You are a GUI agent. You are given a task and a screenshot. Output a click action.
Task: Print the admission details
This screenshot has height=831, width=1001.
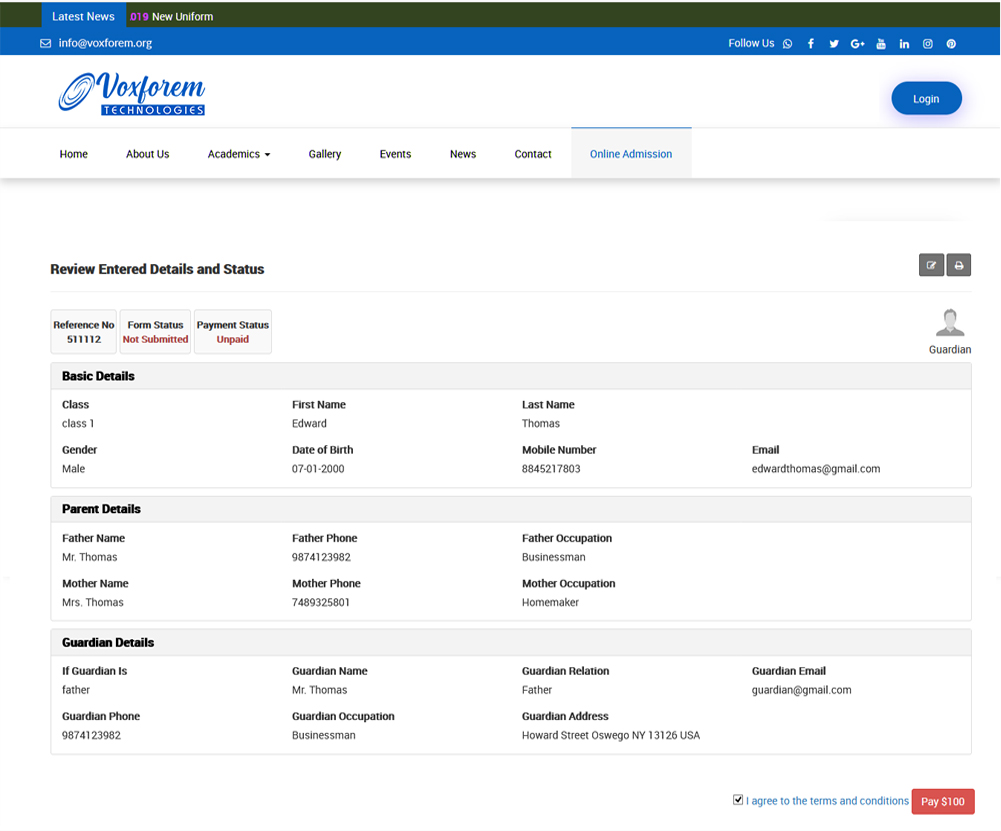(959, 265)
